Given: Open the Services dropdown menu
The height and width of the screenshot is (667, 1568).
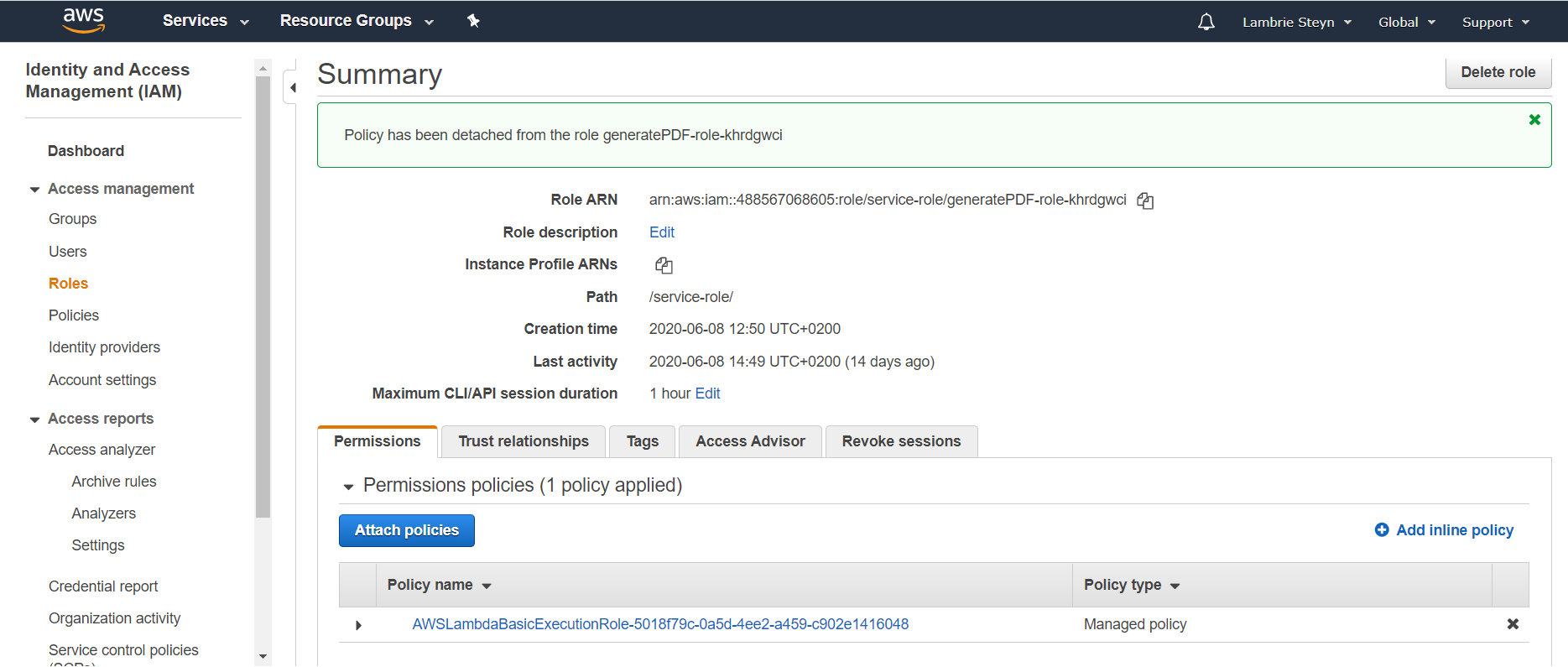Looking at the screenshot, I should 206,21.
